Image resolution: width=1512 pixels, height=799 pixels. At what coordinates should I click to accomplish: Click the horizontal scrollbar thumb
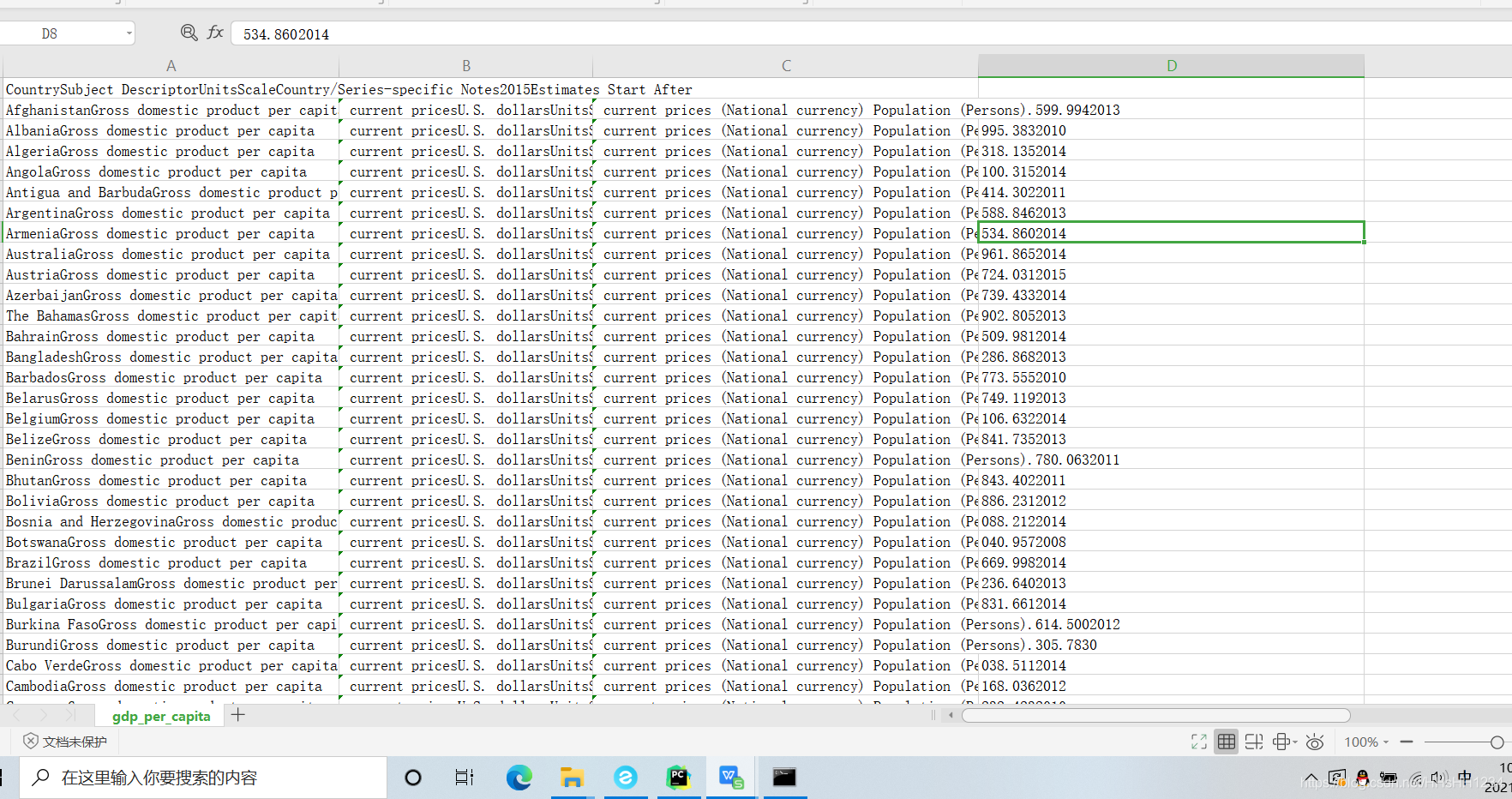pyautogui.click(x=1155, y=715)
